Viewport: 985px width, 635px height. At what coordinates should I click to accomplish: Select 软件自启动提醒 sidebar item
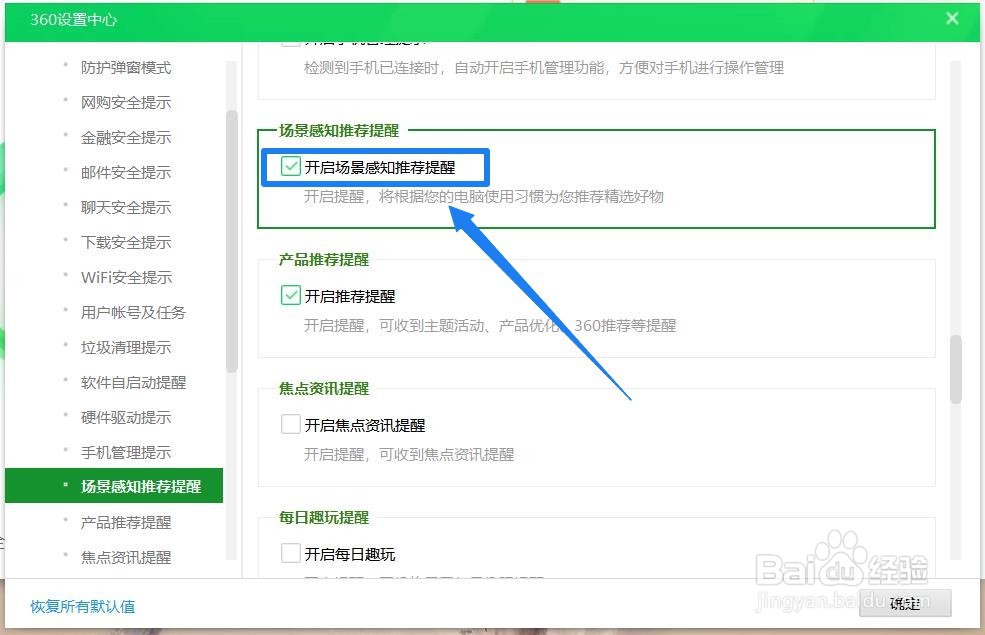point(133,383)
